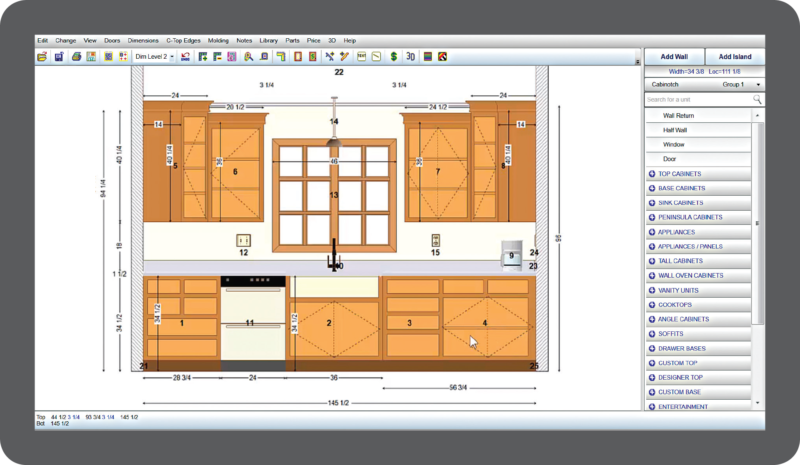
Task: Click the rainbow color stripes toolbar icon
Action: tap(428, 57)
